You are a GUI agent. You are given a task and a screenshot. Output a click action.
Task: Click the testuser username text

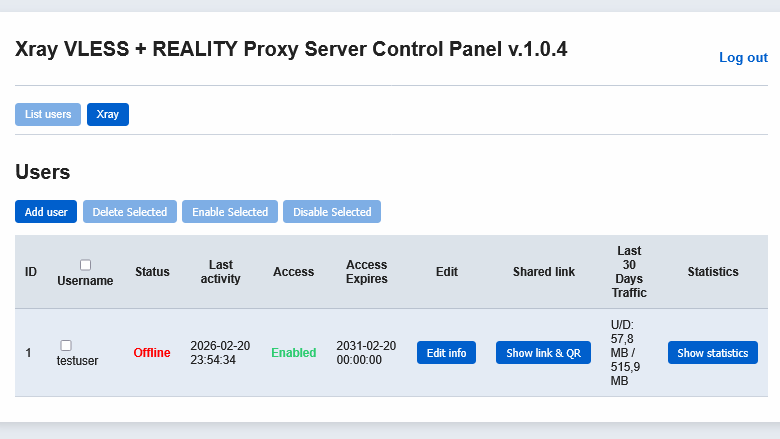tap(77, 361)
